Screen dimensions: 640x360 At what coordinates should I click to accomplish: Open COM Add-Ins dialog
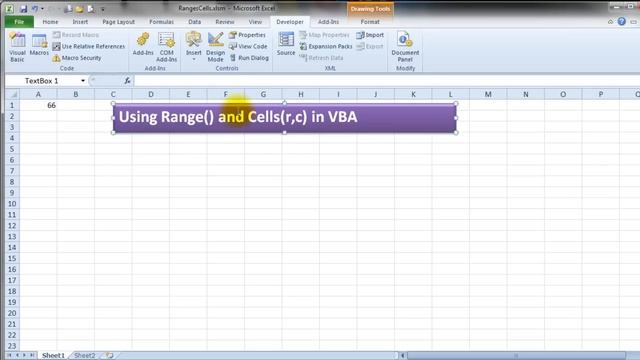tap(167, 47)
